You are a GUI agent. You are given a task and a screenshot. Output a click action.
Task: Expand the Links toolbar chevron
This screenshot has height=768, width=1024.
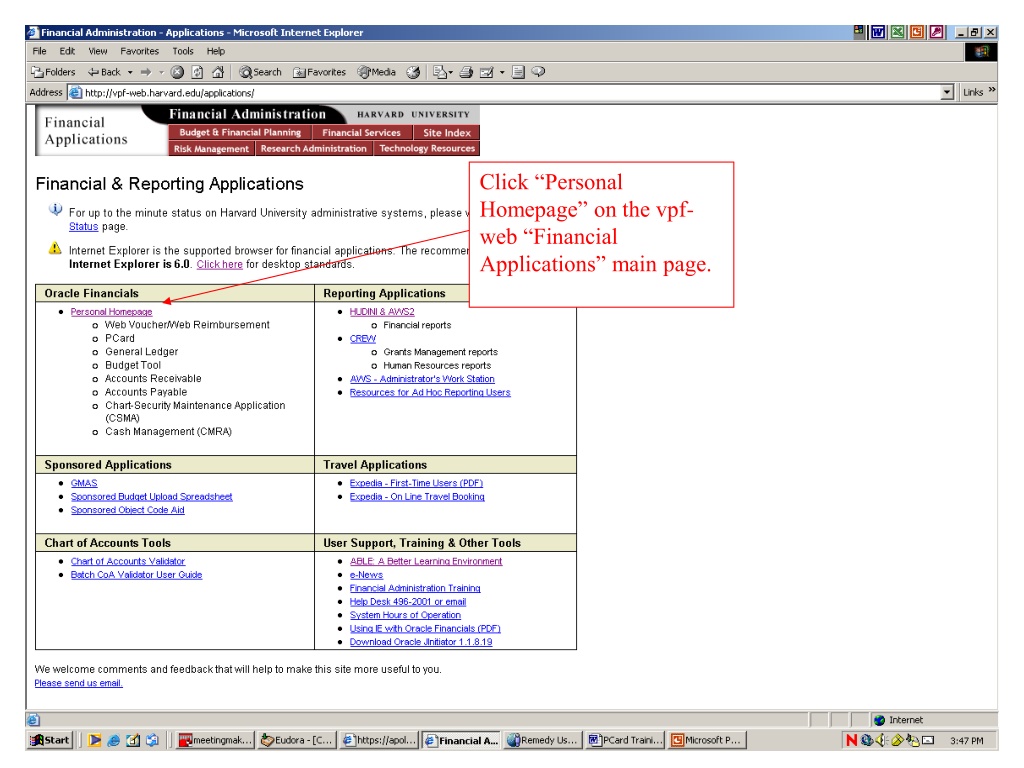point(992,90)
